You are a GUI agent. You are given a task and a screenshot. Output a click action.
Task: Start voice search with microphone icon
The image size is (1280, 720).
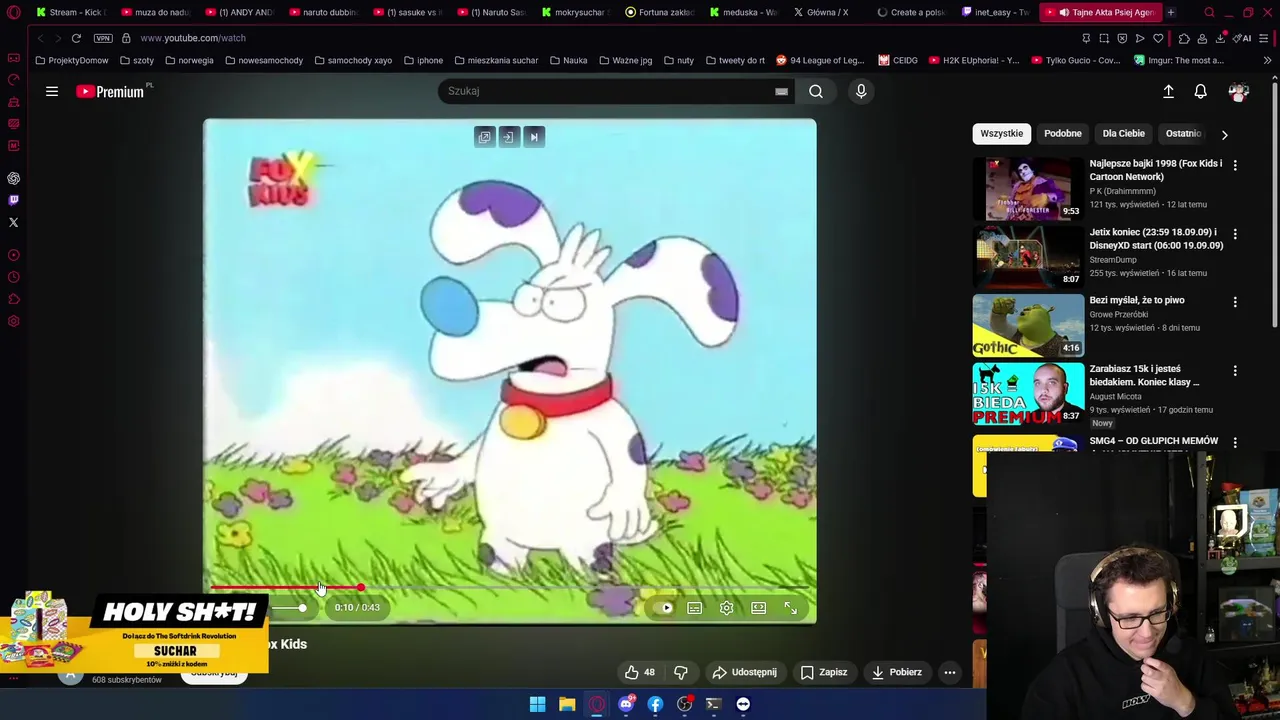pos(861,91)
